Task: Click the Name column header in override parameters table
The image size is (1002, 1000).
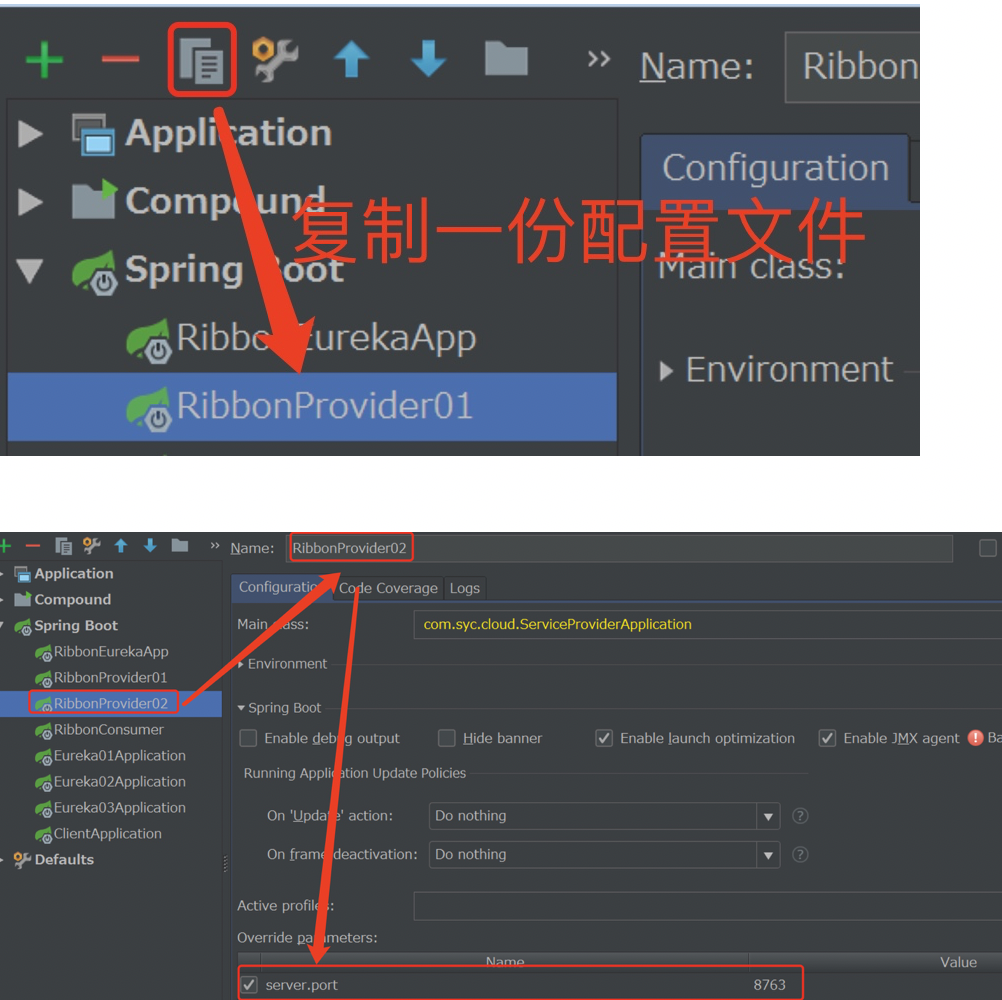Action: [505, 962]
